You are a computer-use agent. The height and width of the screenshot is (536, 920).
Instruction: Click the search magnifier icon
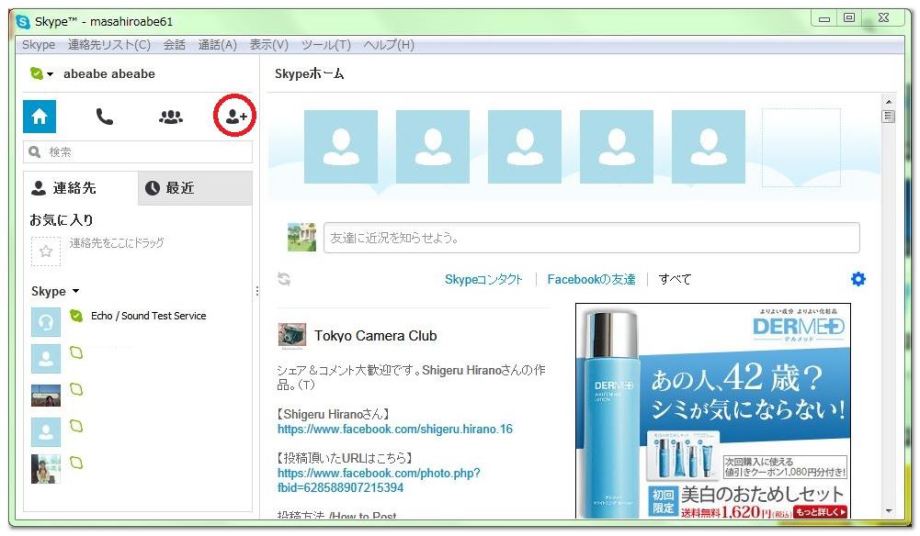point(35,152)
